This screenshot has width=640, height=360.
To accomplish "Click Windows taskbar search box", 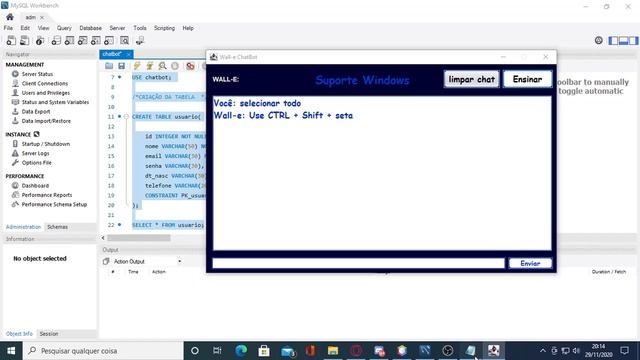I will [x=103, y=351].
